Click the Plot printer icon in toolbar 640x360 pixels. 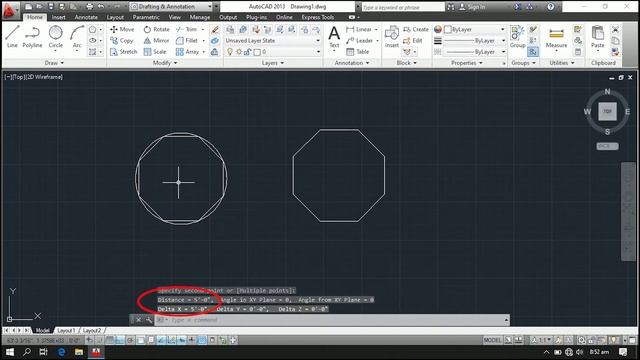pyautogui.click(x=89, y=7)
